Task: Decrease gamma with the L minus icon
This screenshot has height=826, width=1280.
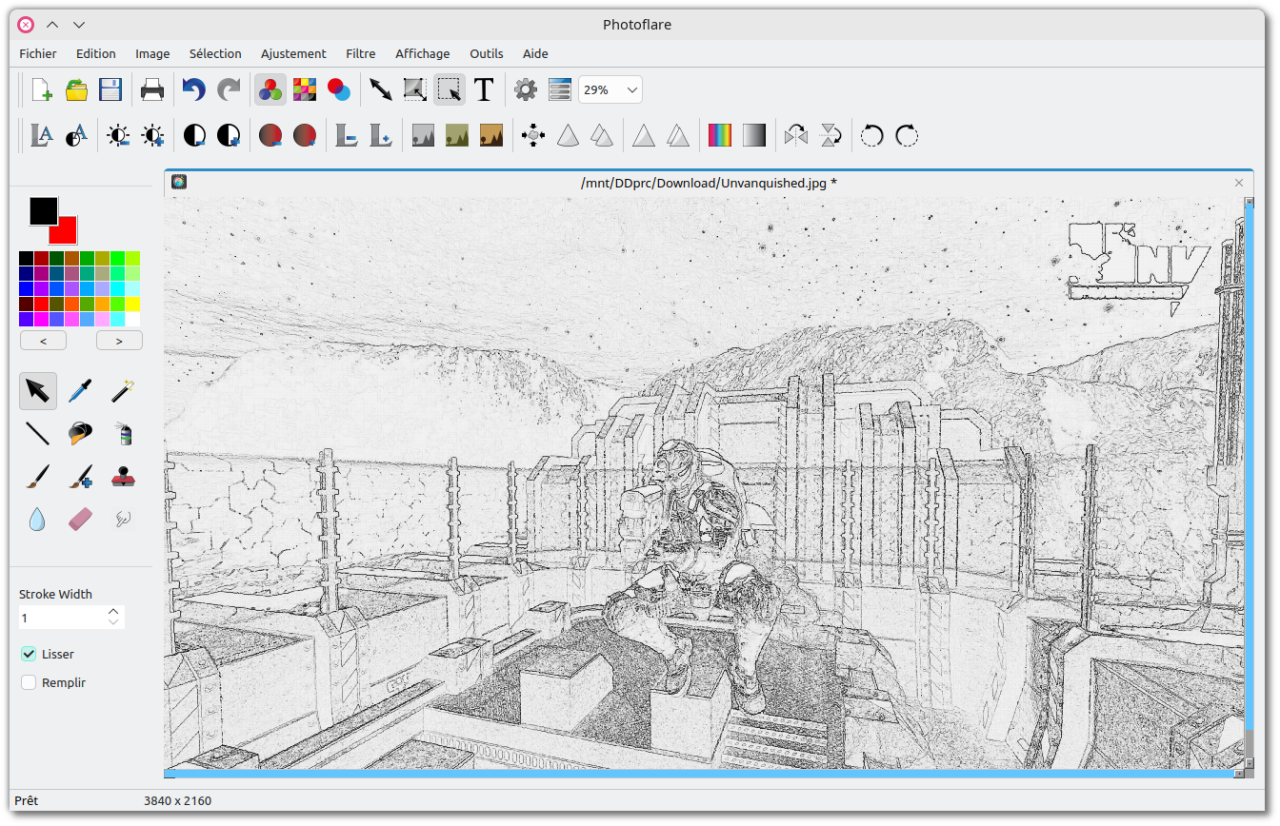Action: point(346,135)
